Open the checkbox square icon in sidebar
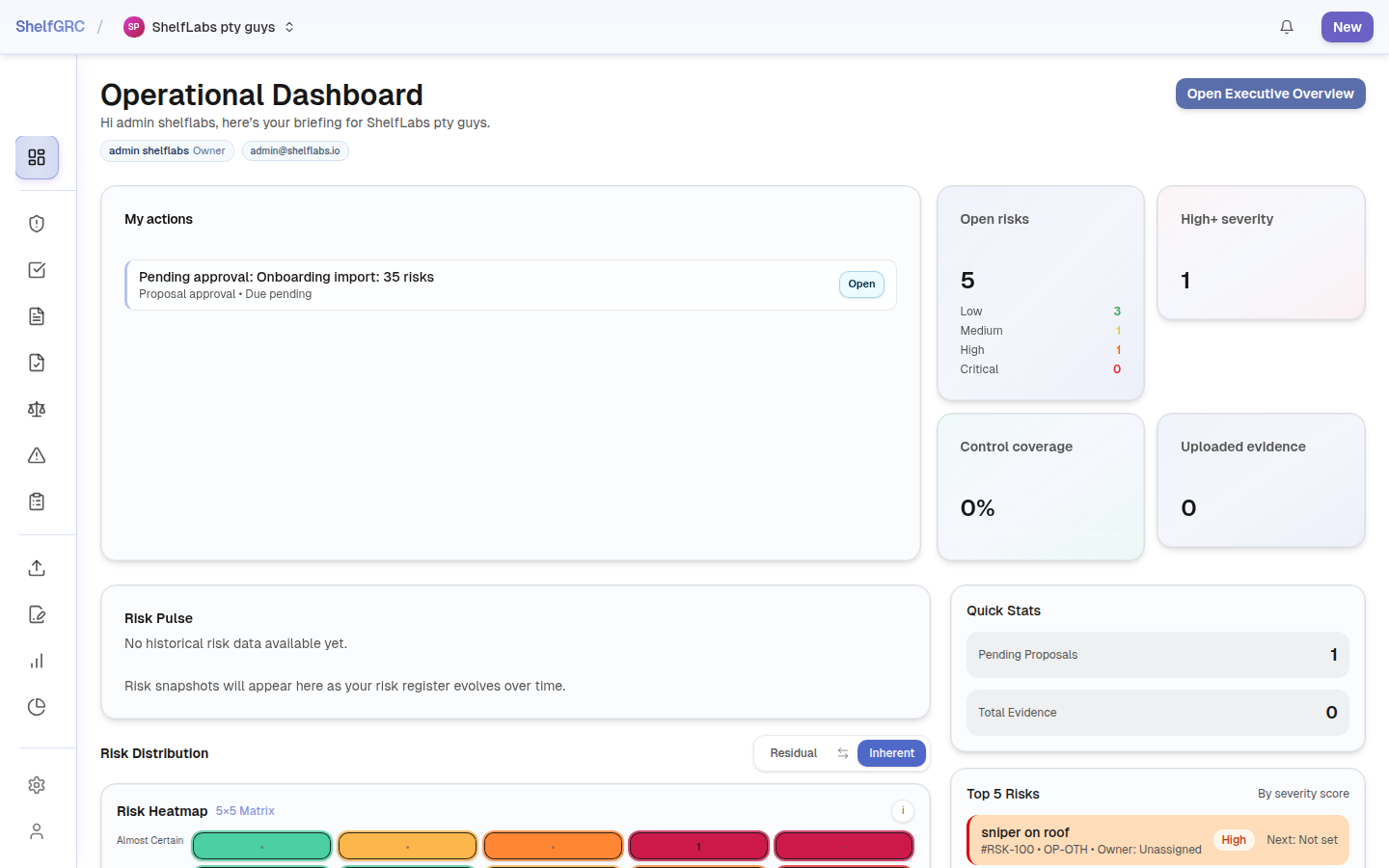 click(37, 270)
